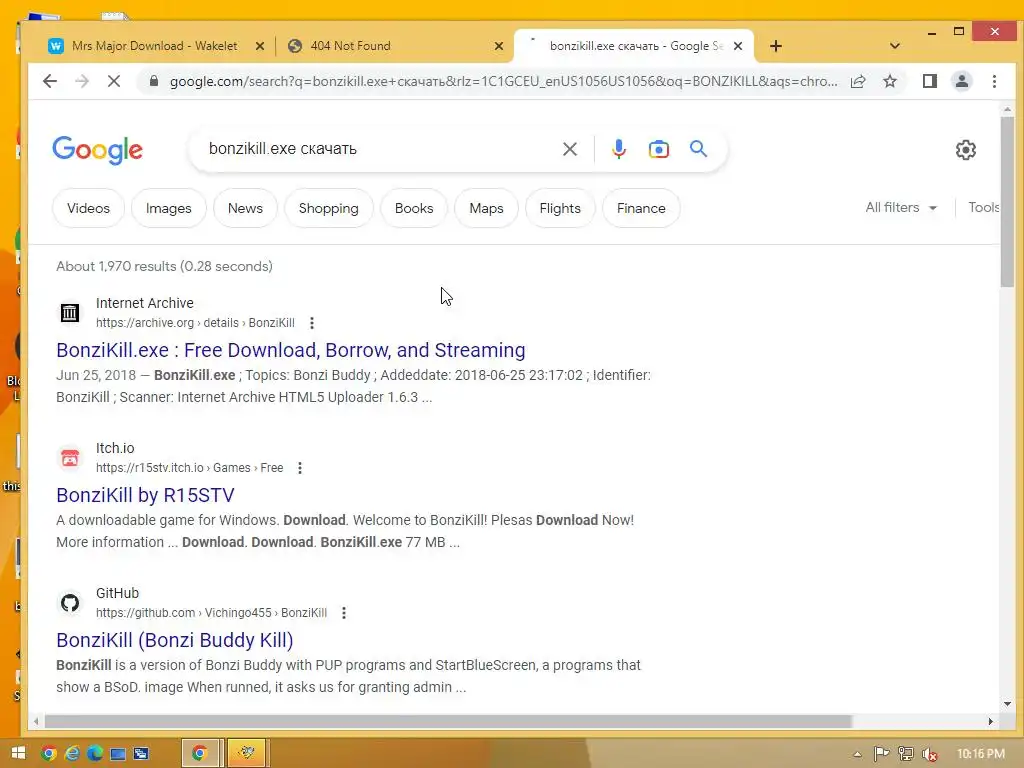1024x768 pixels.
Task: Open BonziKill.exe Free Download, Borrow link
Action: pyautogui.click(x=291, y=350)
